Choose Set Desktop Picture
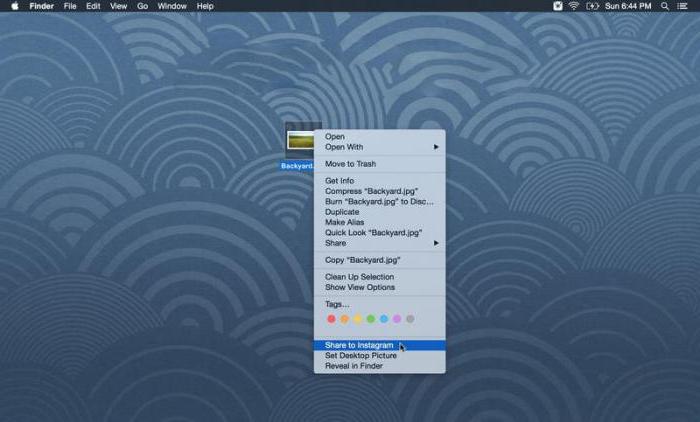This screenshot has height=422, width=700. pyautogui.click(x=379, y=355)
